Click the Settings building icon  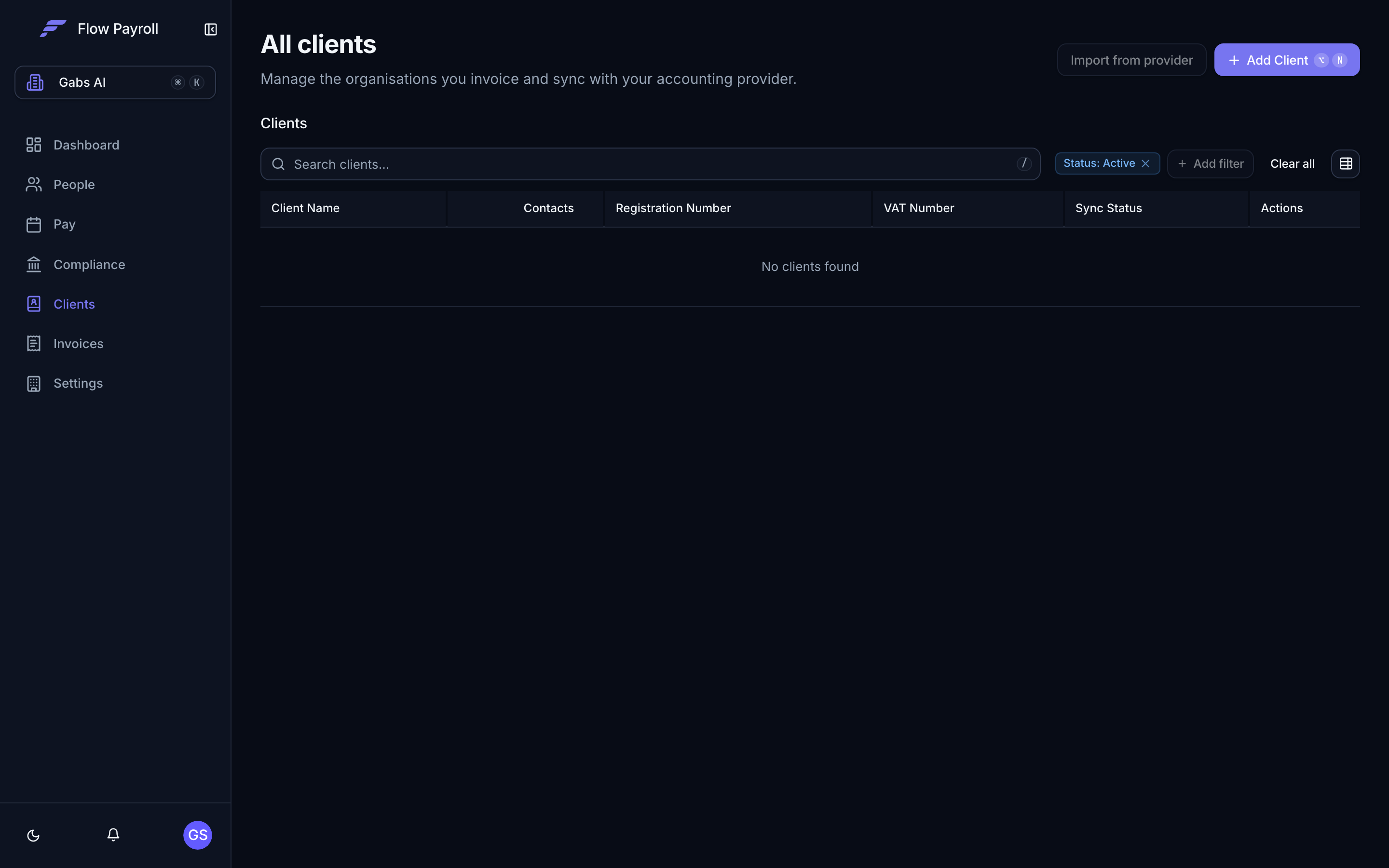[x=34, y=383]
